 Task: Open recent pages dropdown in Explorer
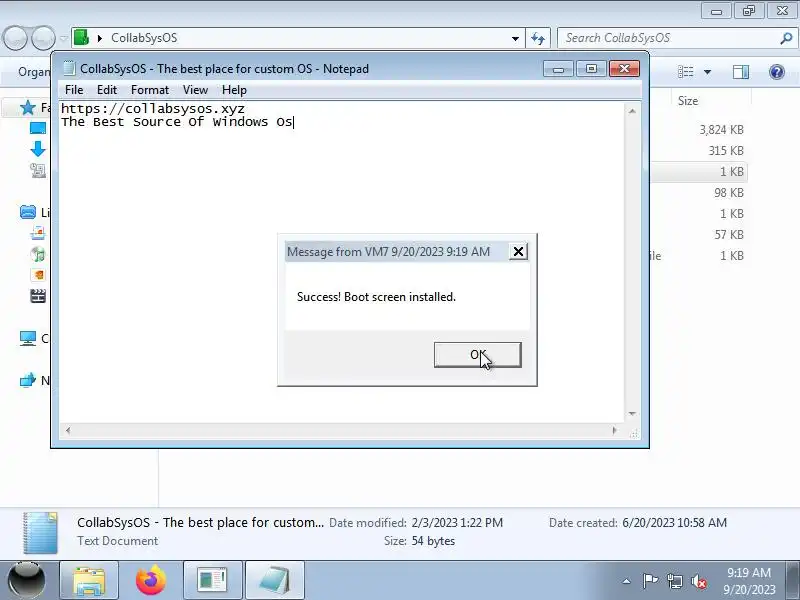[x=64, y=38]
